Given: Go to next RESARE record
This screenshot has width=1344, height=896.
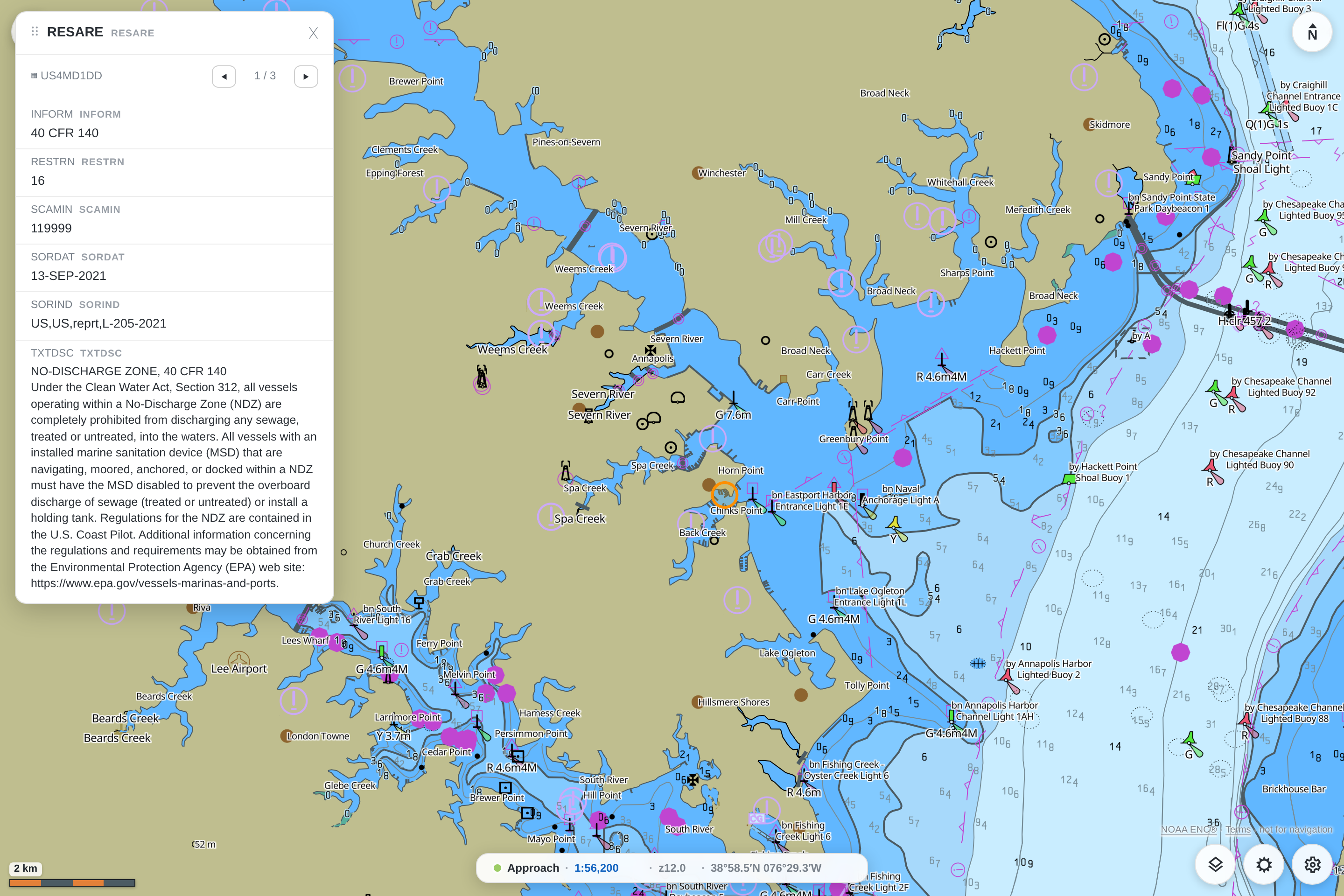Looking at the screenshot, I should tap(306, 76).
